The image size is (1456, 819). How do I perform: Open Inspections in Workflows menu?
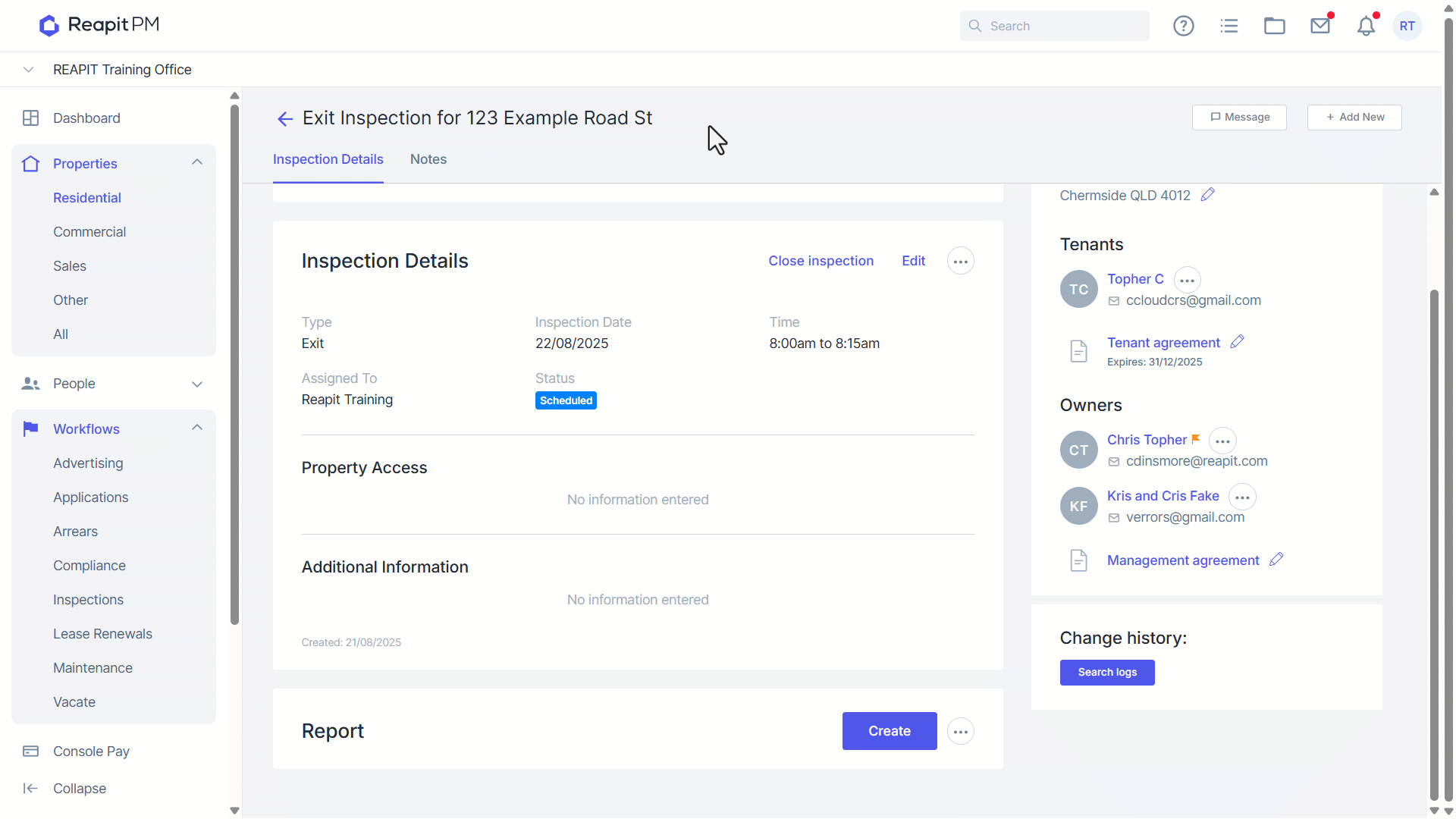pyautogui.click(x=88, y=600)
